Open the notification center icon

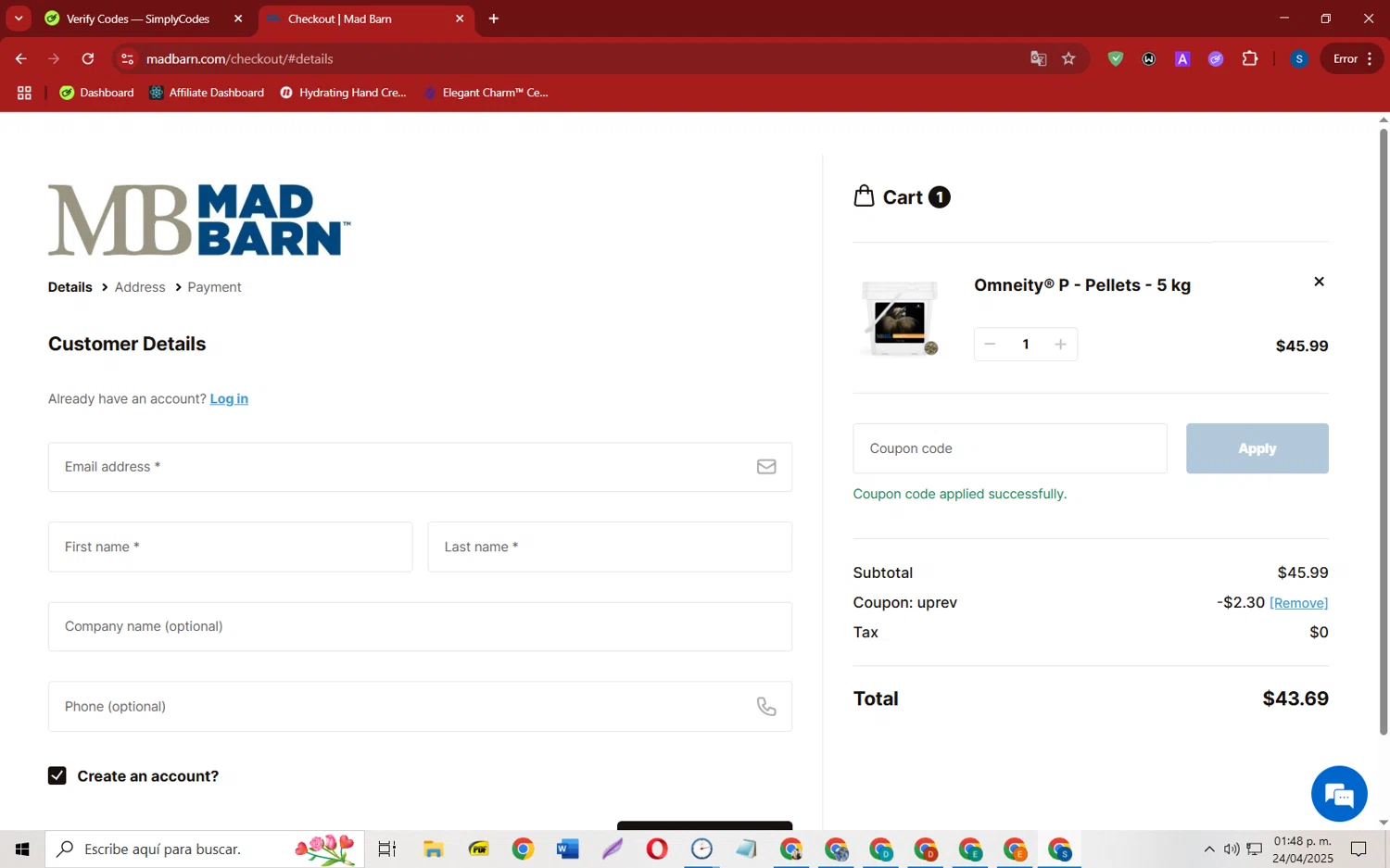[1358, 849]
